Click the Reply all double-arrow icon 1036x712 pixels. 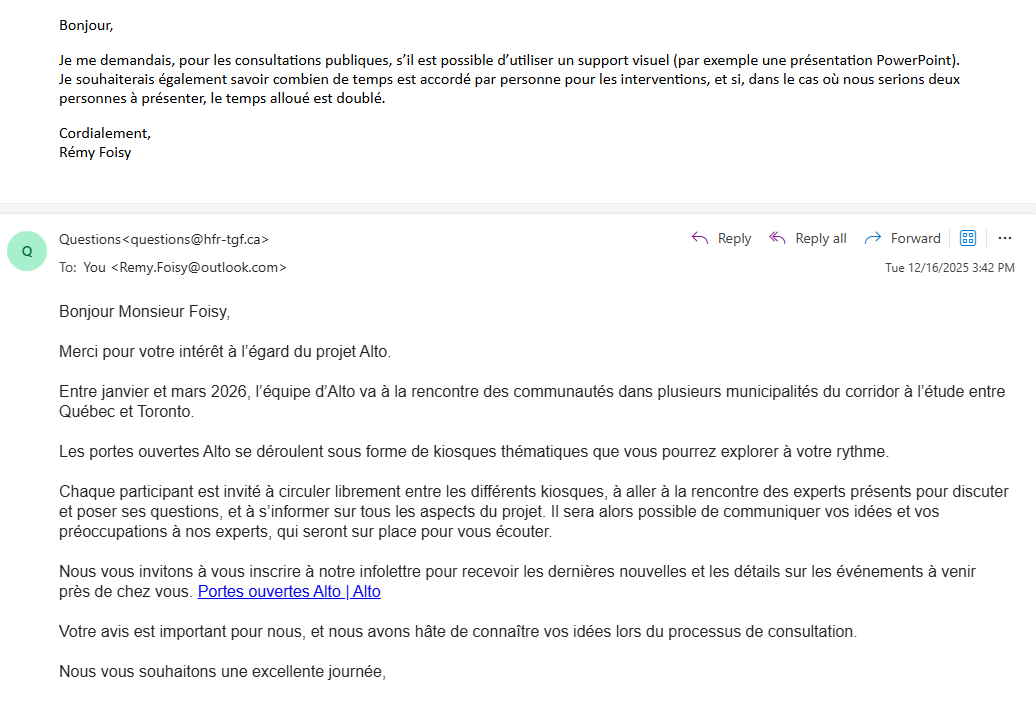[777, 238]
